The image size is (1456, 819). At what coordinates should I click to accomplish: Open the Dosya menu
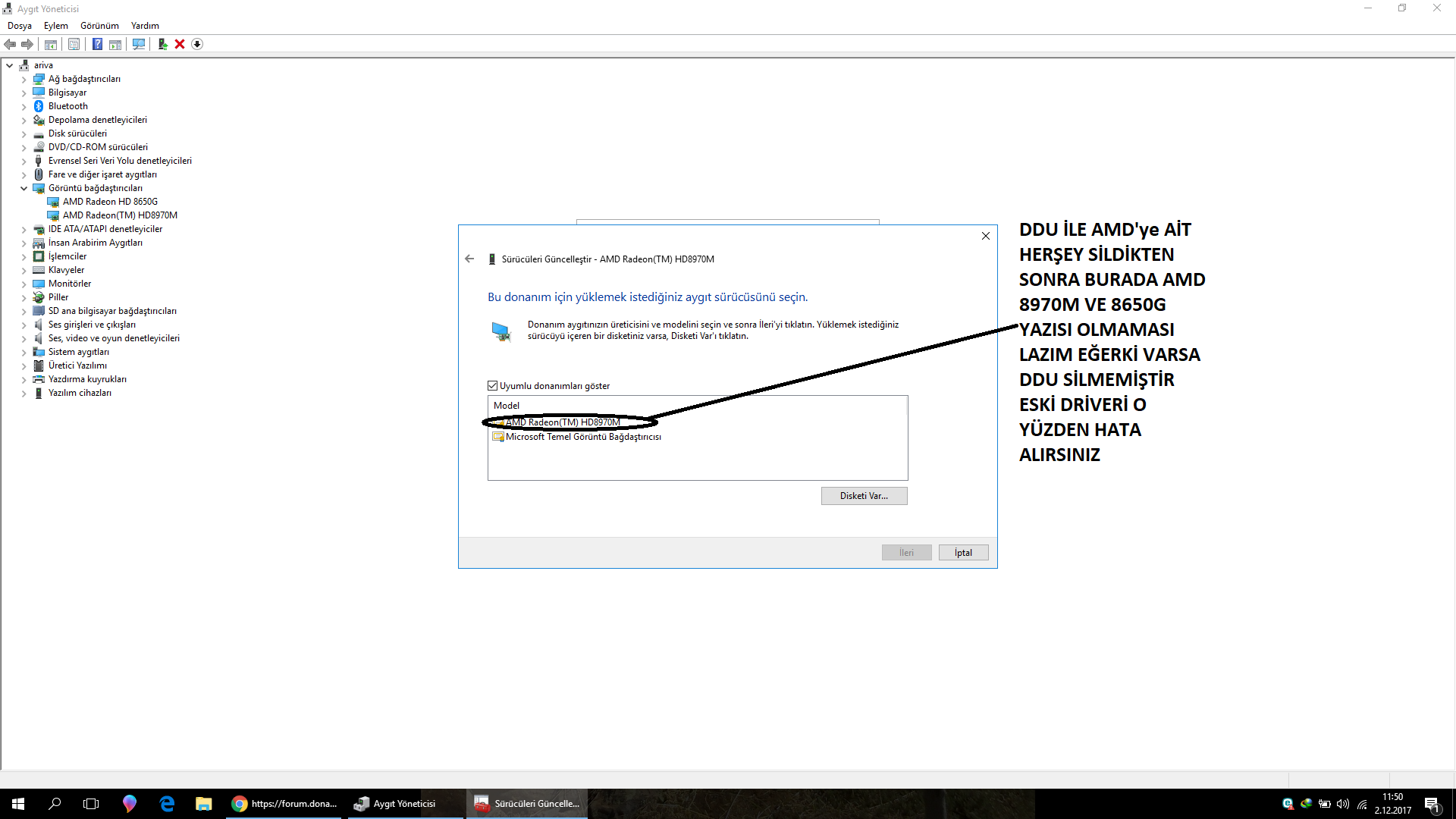20,26
